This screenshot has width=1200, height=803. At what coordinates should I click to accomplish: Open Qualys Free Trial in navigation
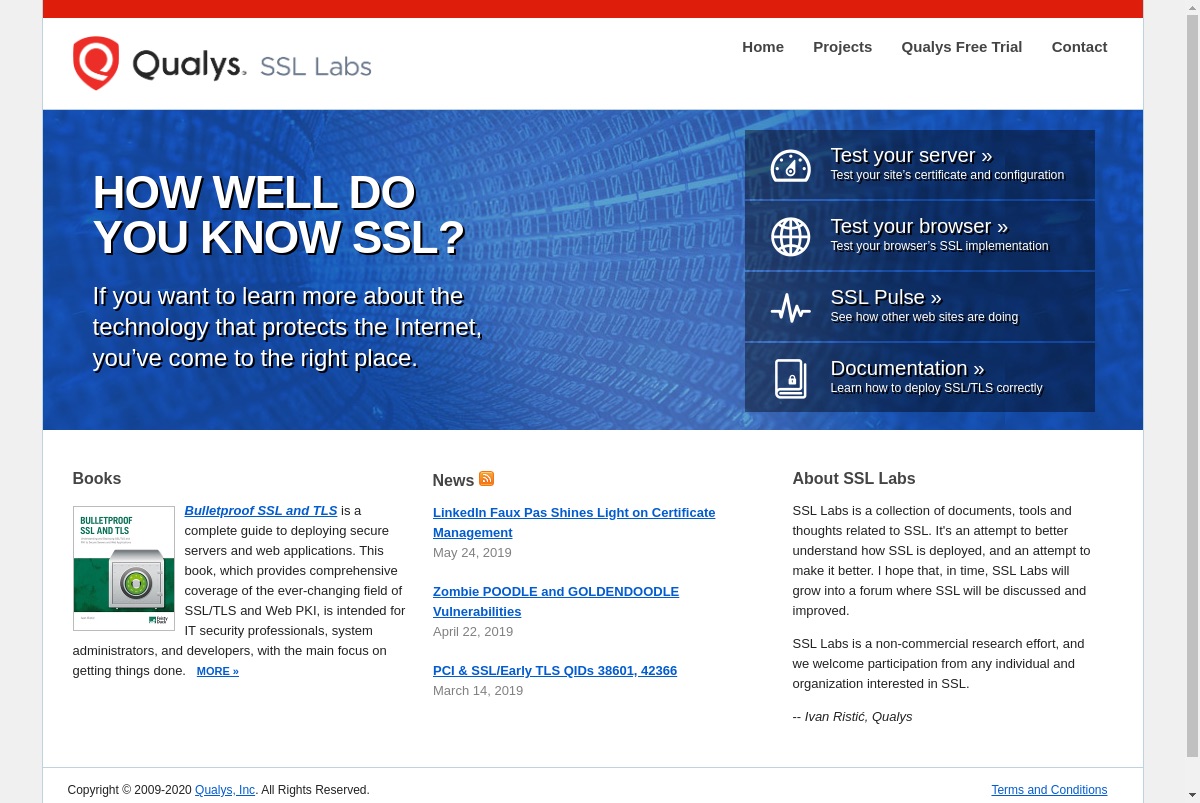click(961, 47)
